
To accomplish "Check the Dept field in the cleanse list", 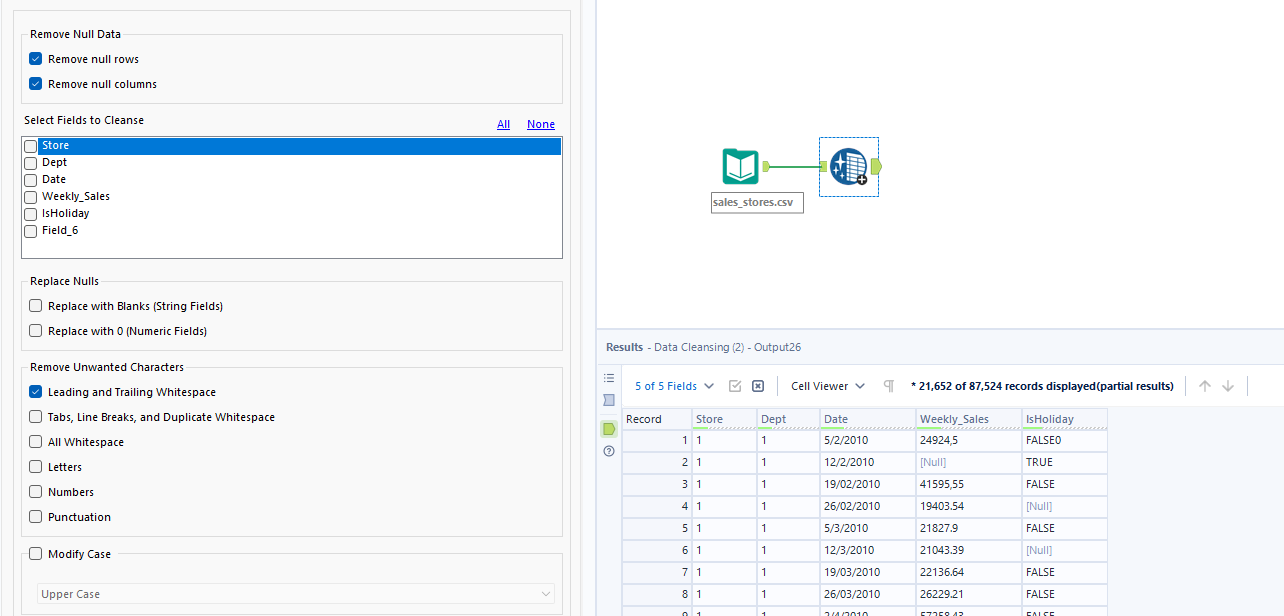I will point(30,162).
